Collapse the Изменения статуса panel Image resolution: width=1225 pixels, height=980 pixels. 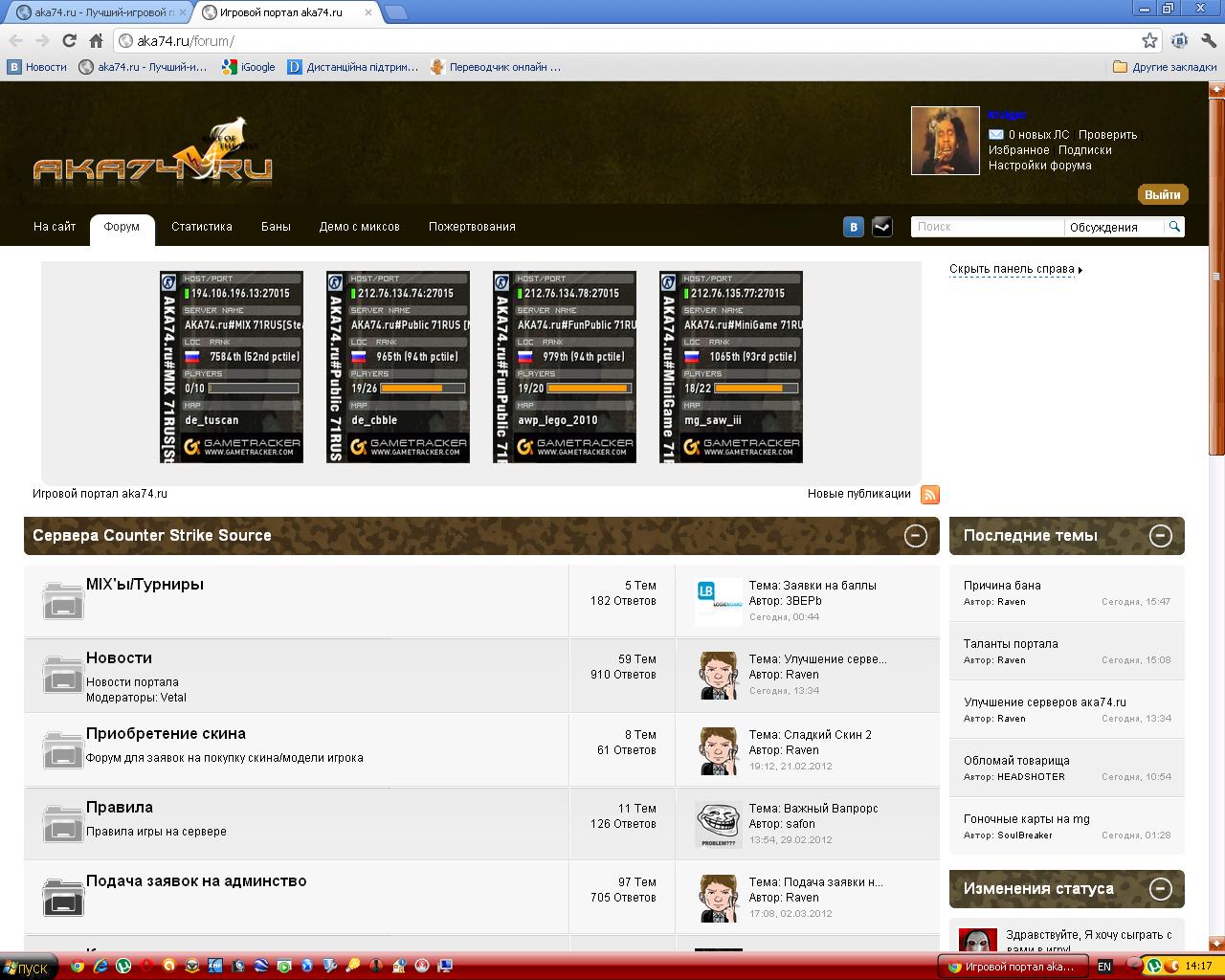point(1160,888)
